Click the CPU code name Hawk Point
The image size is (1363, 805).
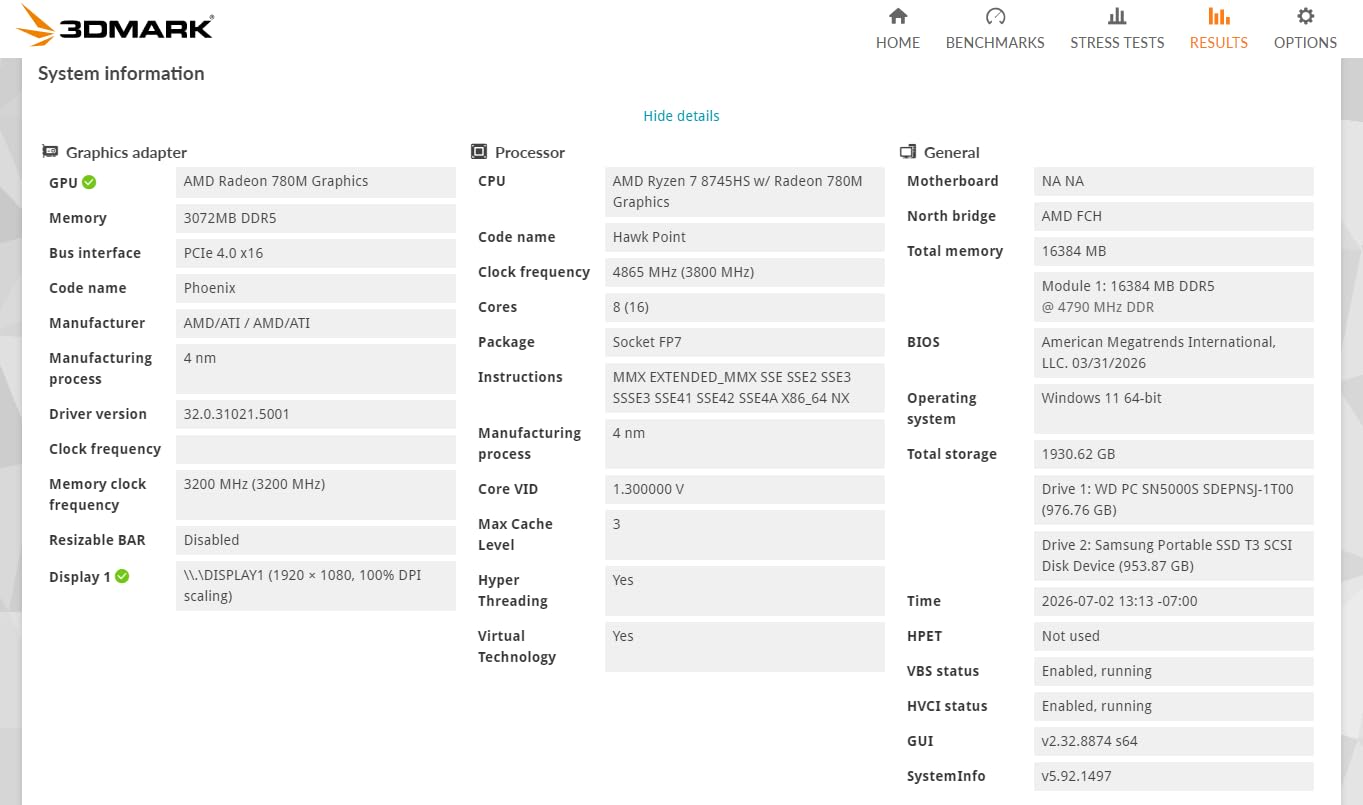tap(745, 237)
